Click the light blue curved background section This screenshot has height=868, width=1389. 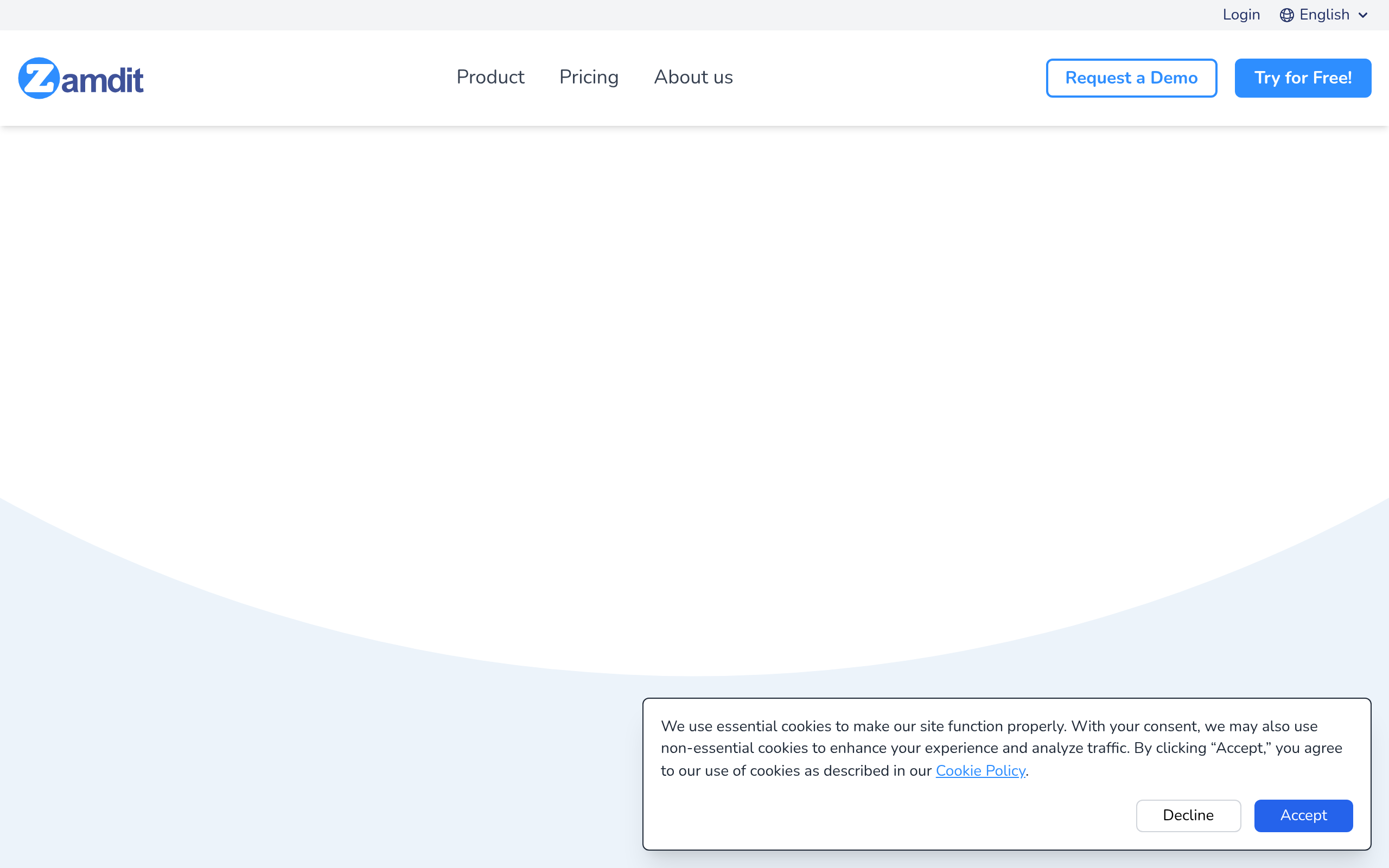(x=230, y=746)
